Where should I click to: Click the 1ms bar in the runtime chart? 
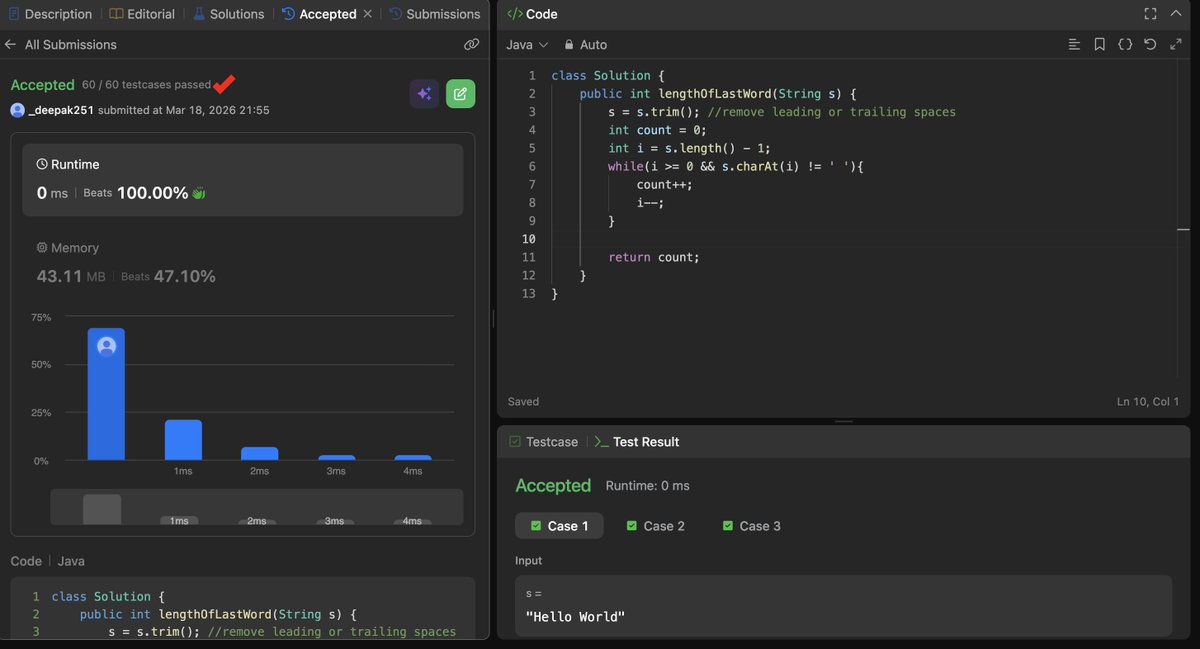183,440
